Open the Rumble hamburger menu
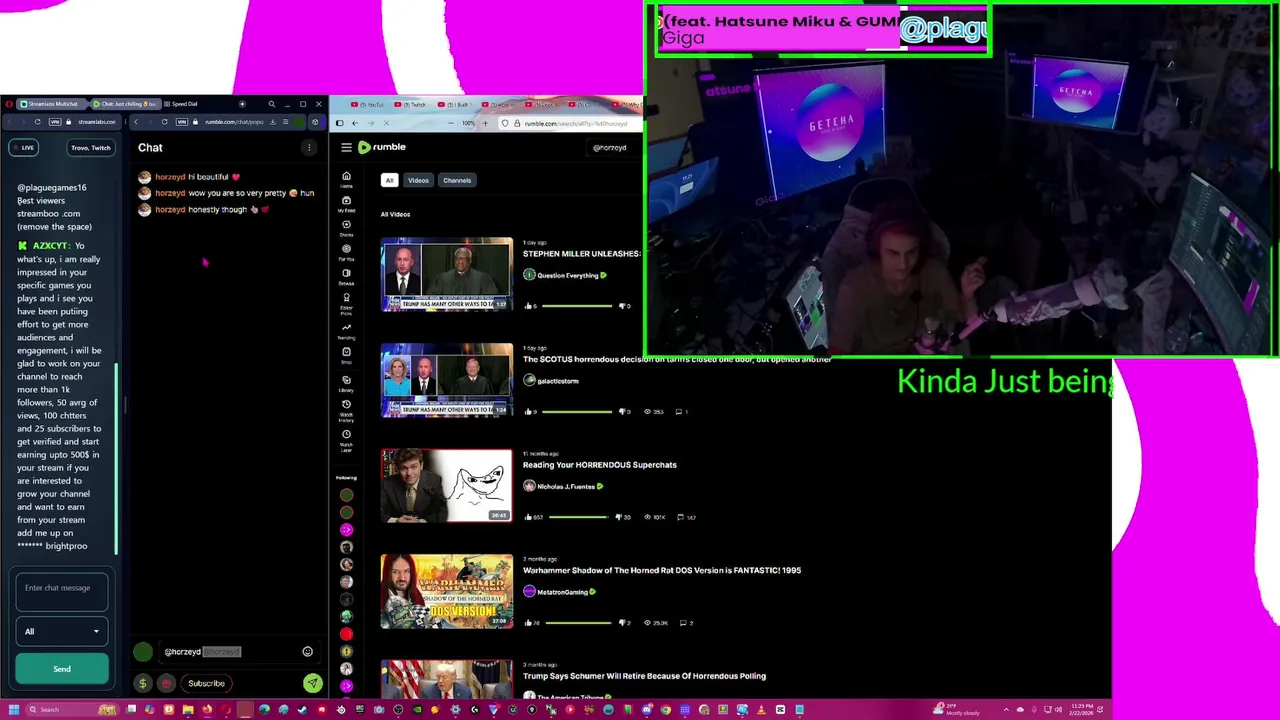Viewport: 1280px width, 720px height. [x=346, y=148]
